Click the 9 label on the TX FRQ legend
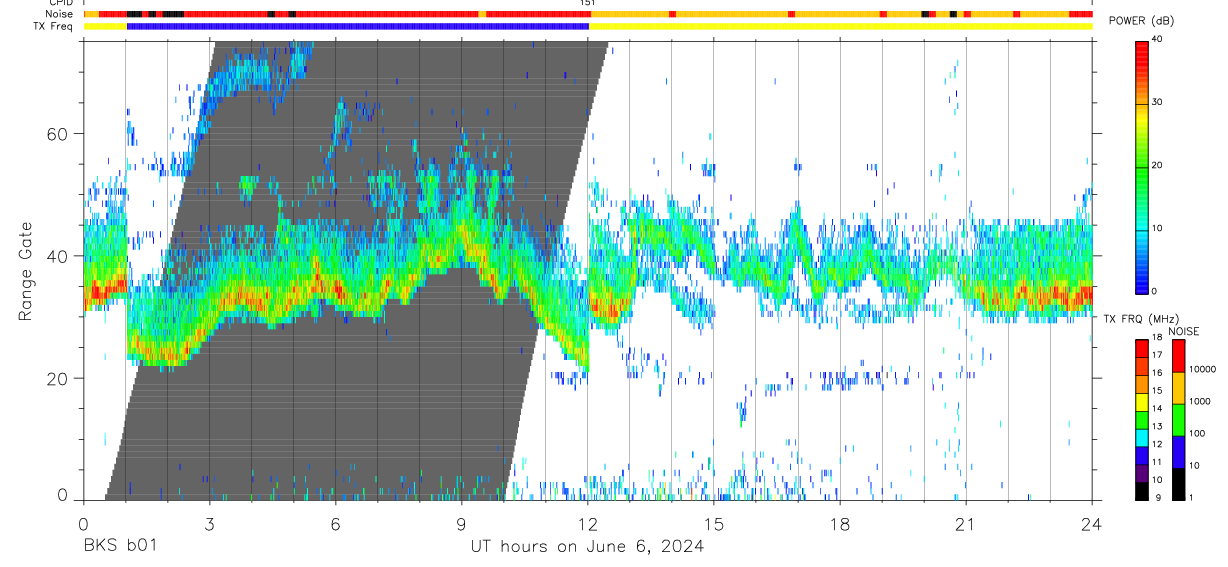Screen dimensions: 1228x567 (x=1158, y=497)
